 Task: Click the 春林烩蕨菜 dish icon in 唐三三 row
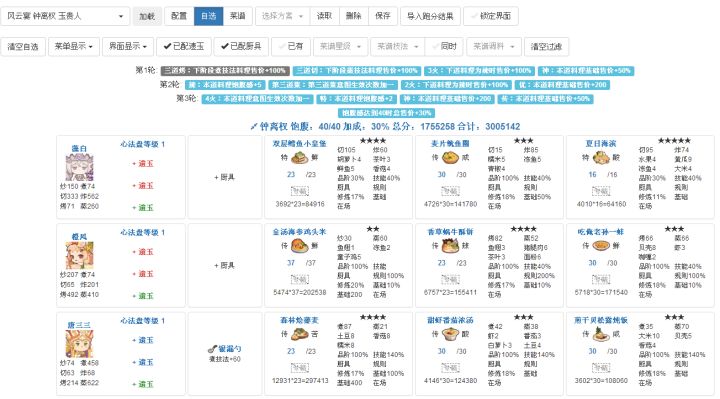pos(299,334)
